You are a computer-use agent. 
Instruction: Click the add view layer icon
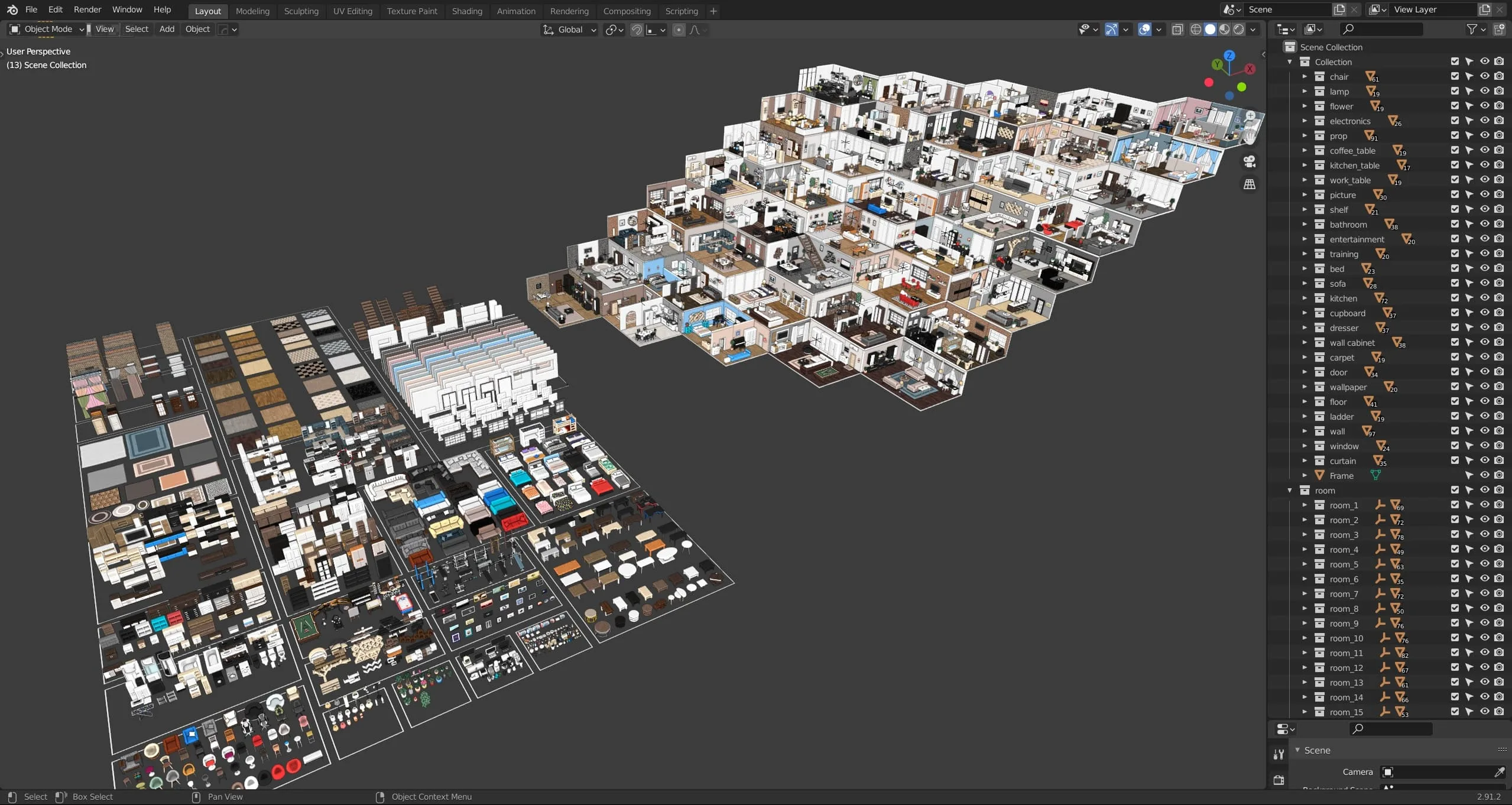coord(1484,9)
